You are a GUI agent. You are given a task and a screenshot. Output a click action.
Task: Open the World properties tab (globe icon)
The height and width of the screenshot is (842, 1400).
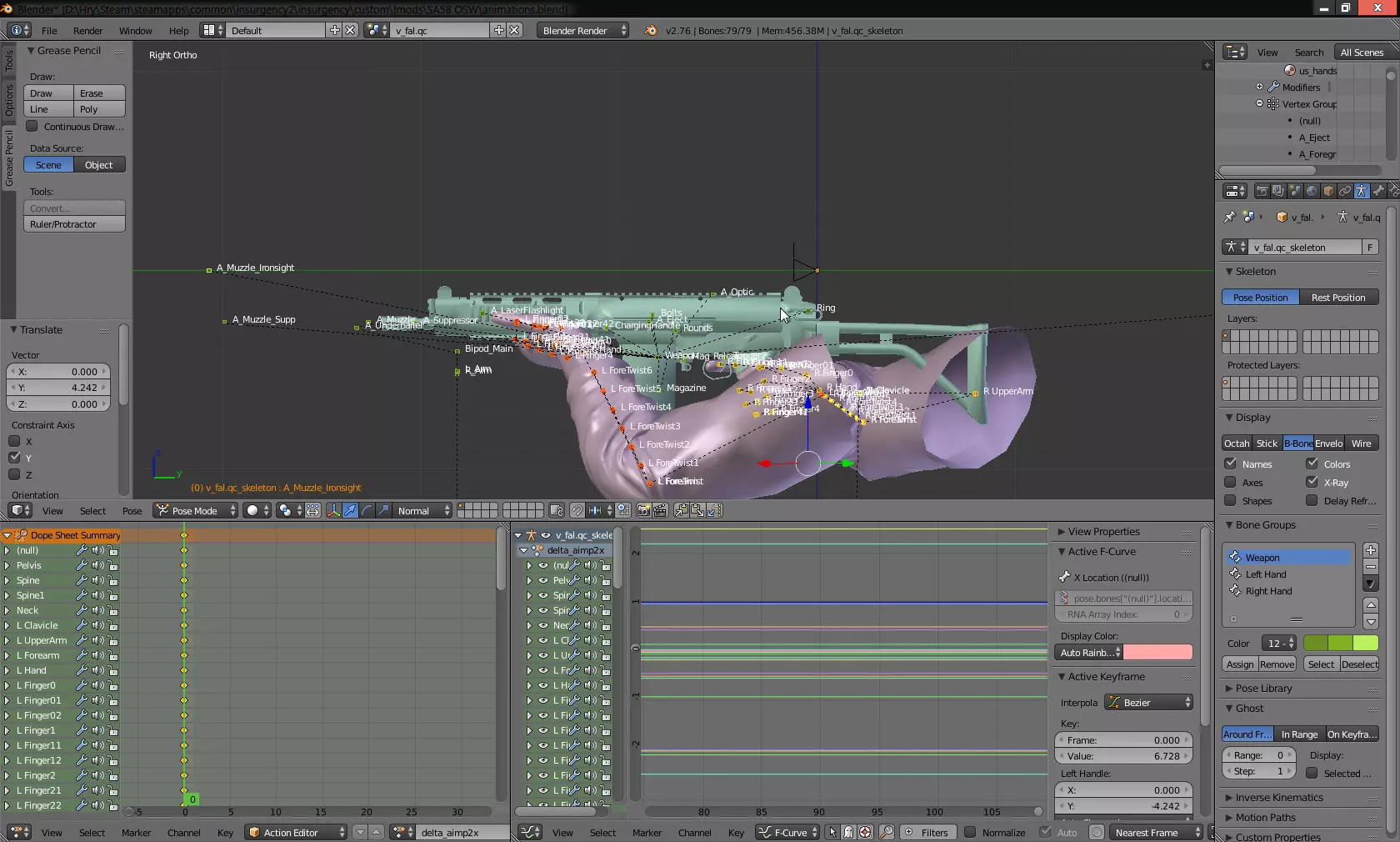[1312, 191]
